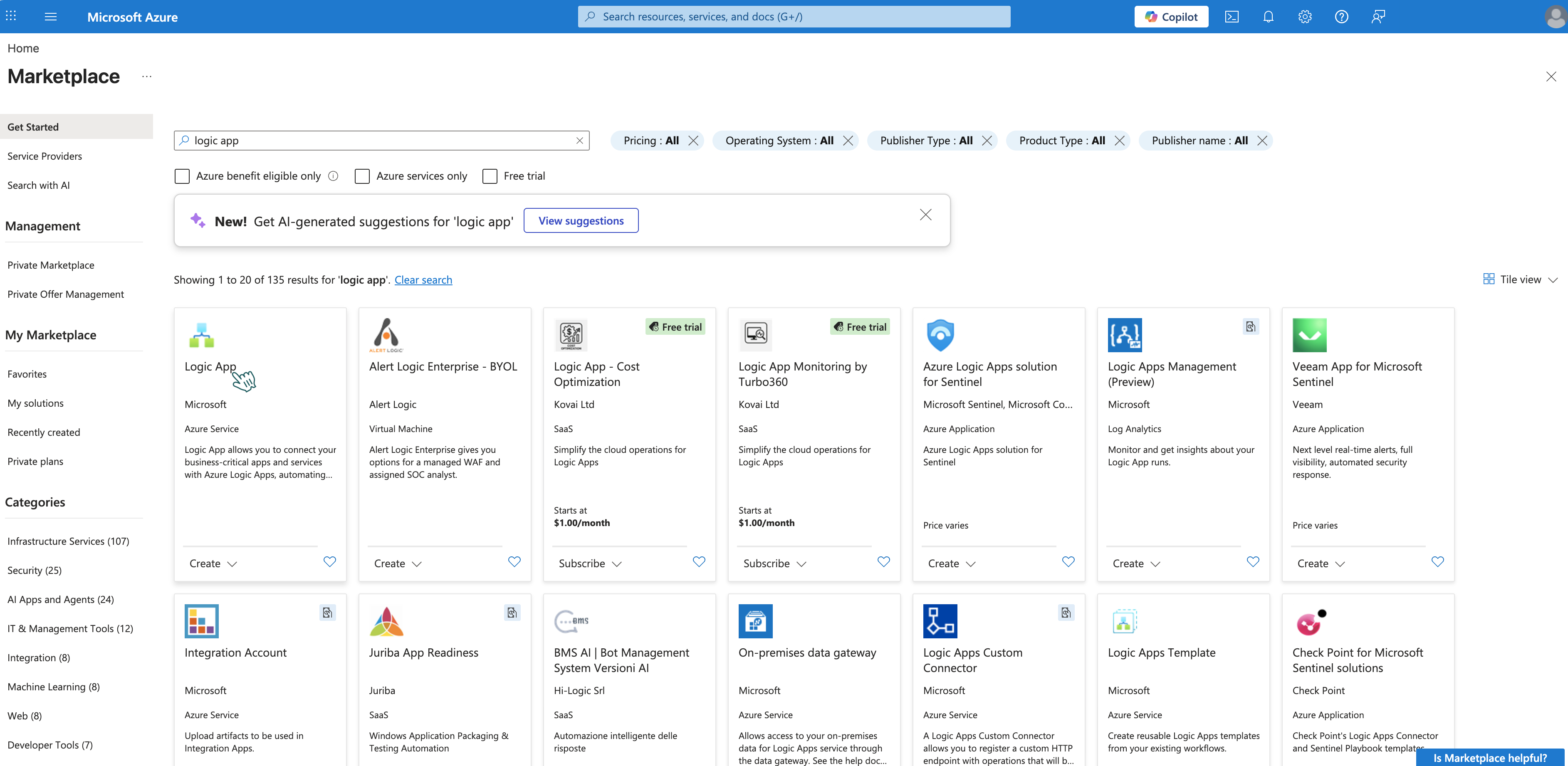Dismiss the AI-generated suggestions banner

(925, 214)
